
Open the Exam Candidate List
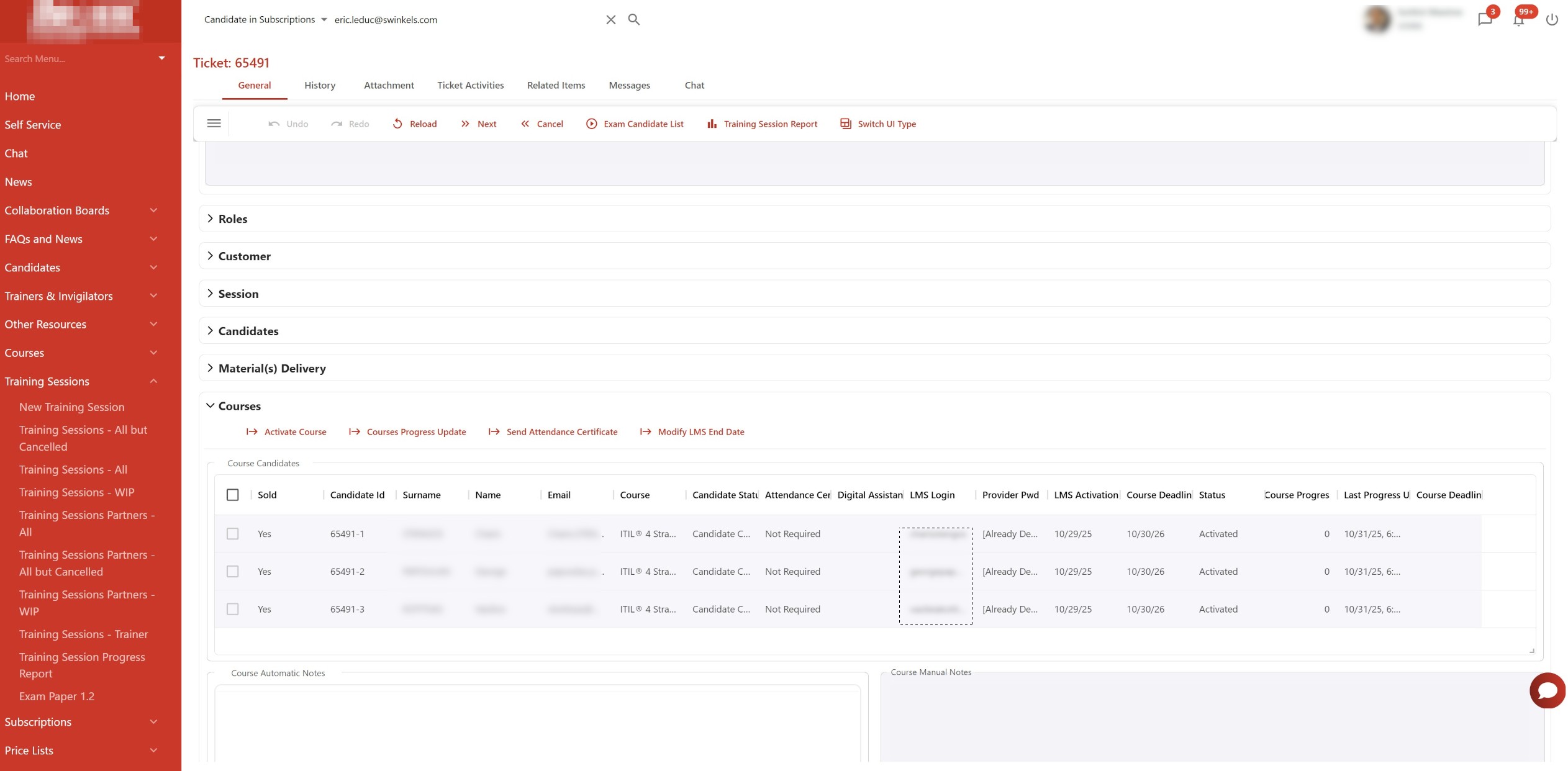point(592,124)
